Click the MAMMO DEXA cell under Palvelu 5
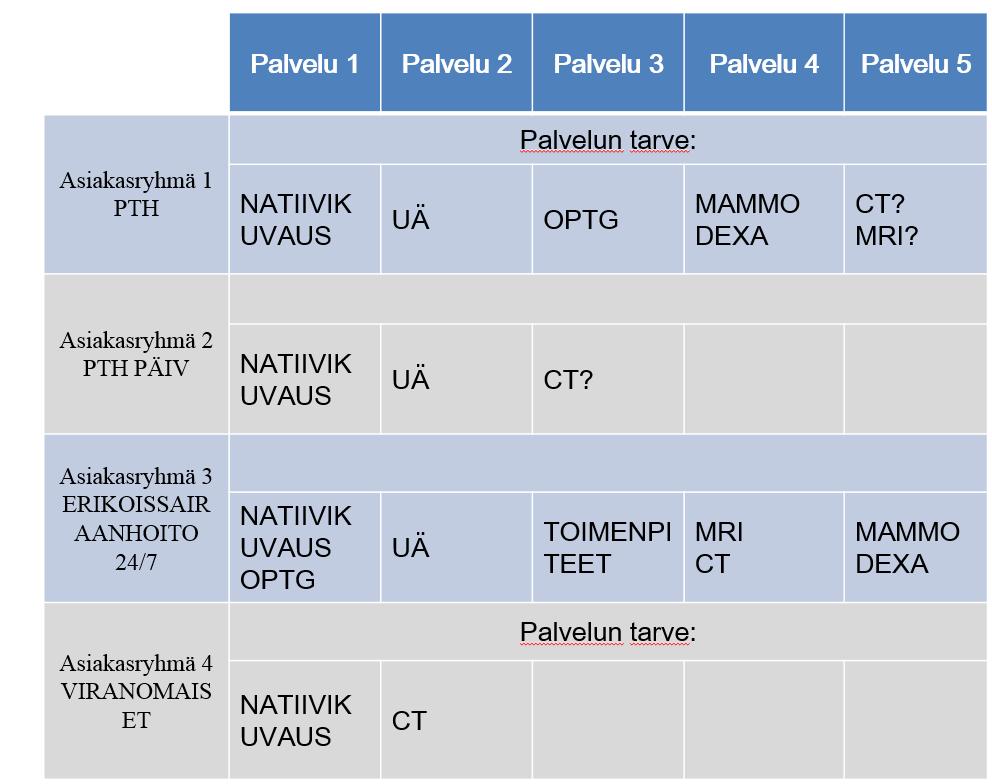The height and width of the screenshot is (784, 992). click(915, 547)
